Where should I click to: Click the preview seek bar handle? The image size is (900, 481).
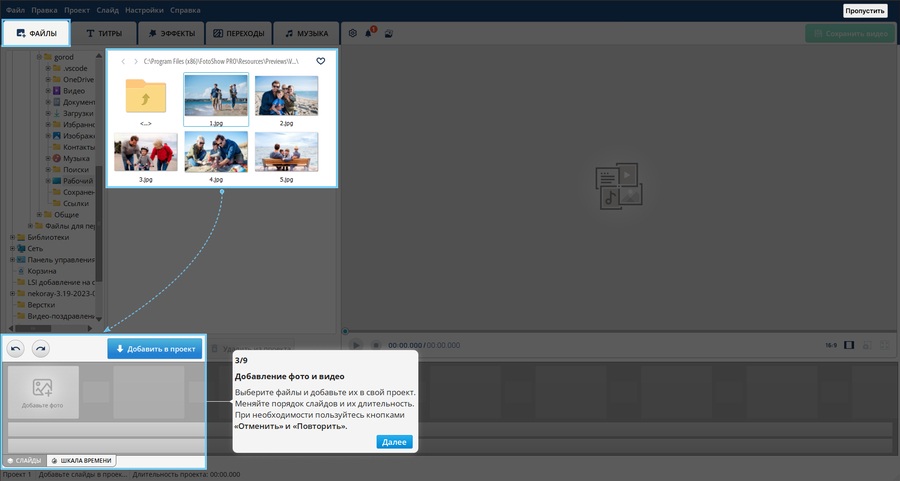click(345, 331)
